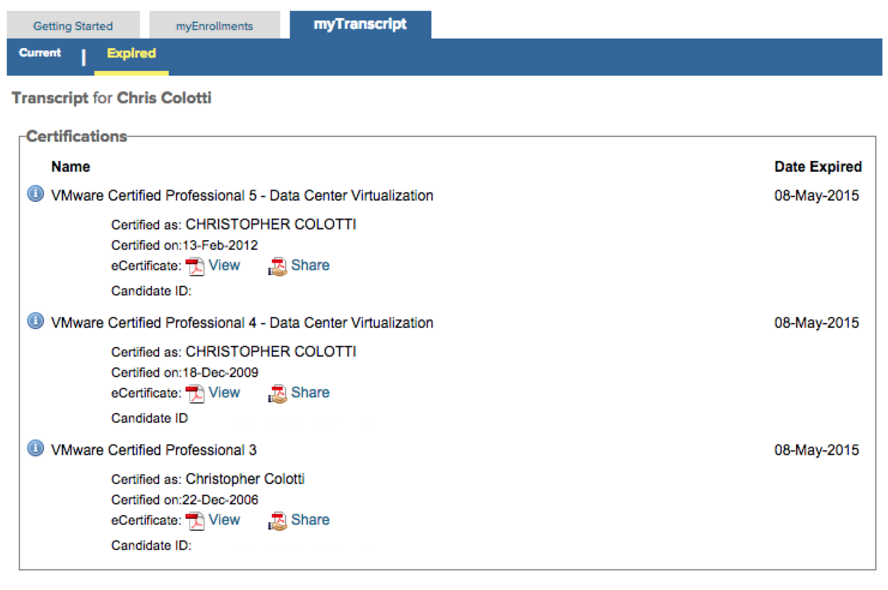Open View link for VCP 5 eCertificate
Image resolution: width=888 pixels, height=590 pixels.
tap(224, 265)
